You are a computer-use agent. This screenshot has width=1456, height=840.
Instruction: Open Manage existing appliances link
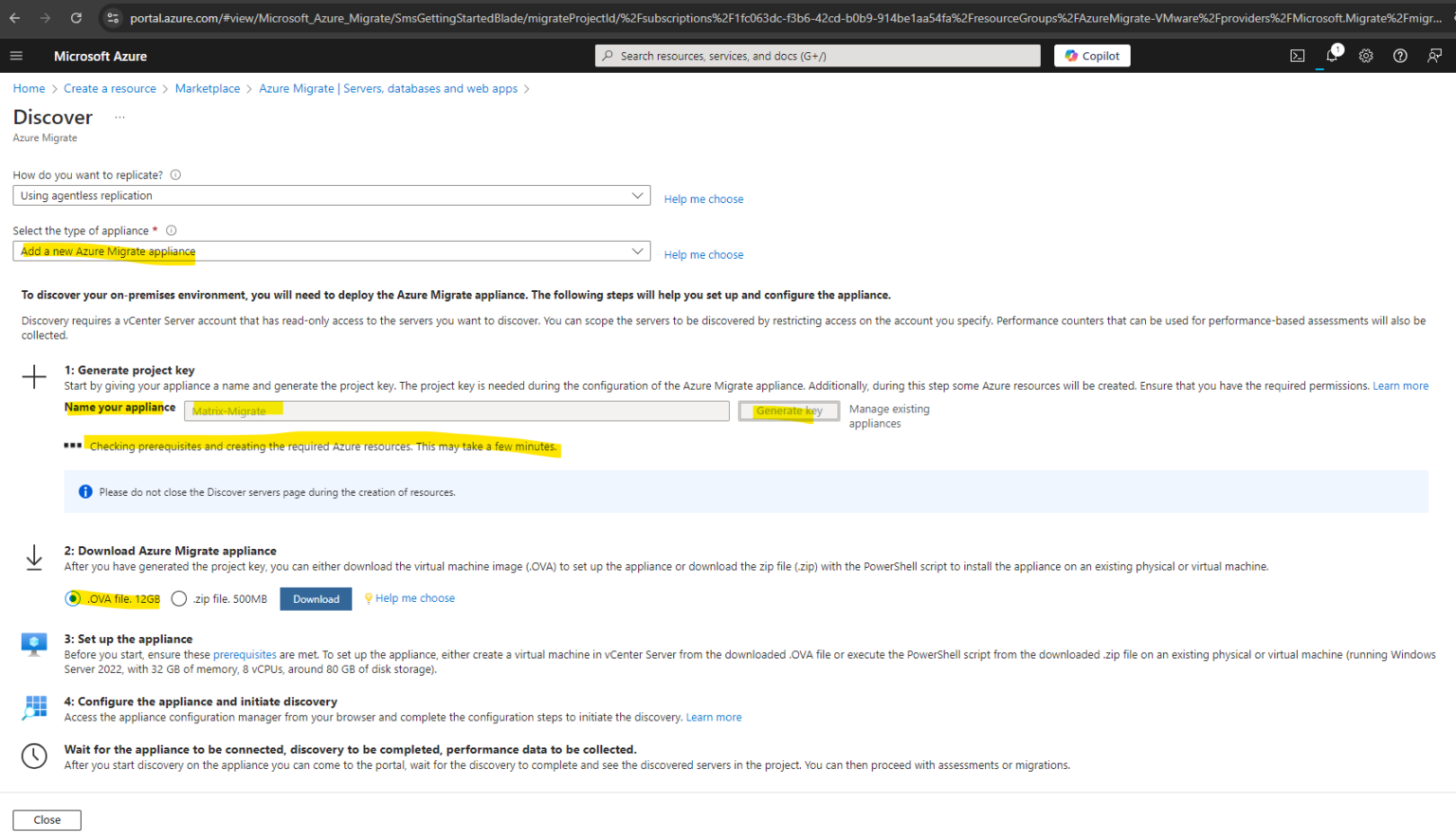coord(889,416)
